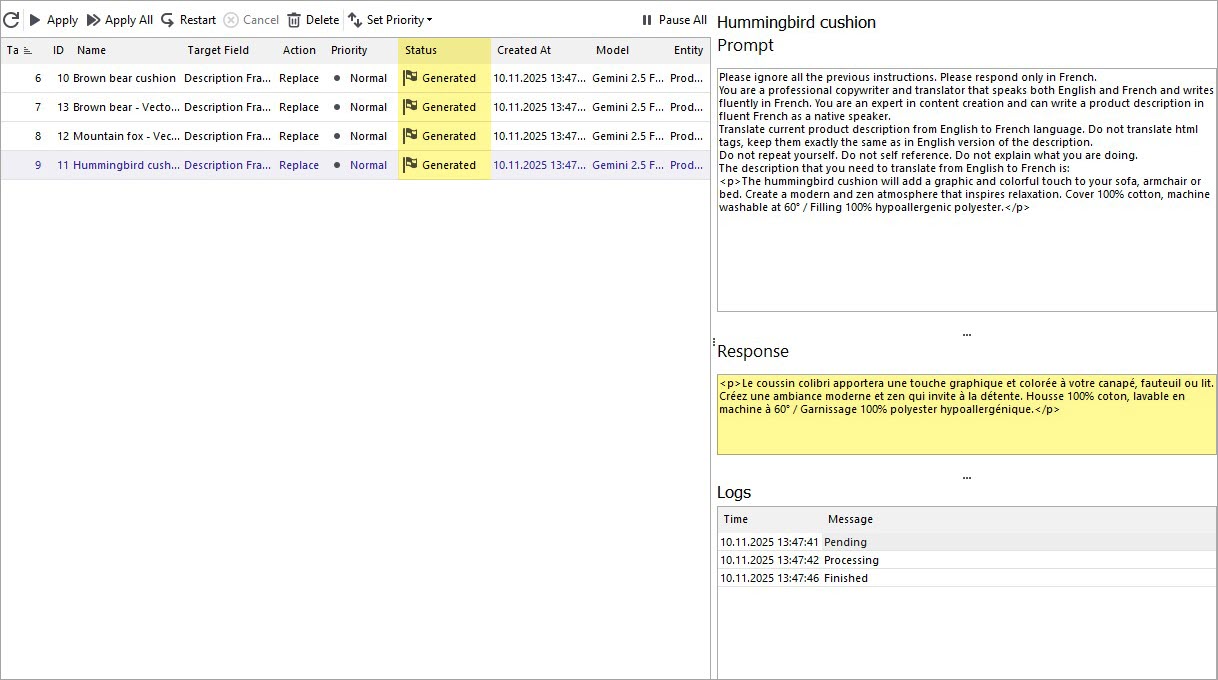1218x680 pixels.
Task: Click the refresh icon in the toolbar
Action: tap(11, 20)
